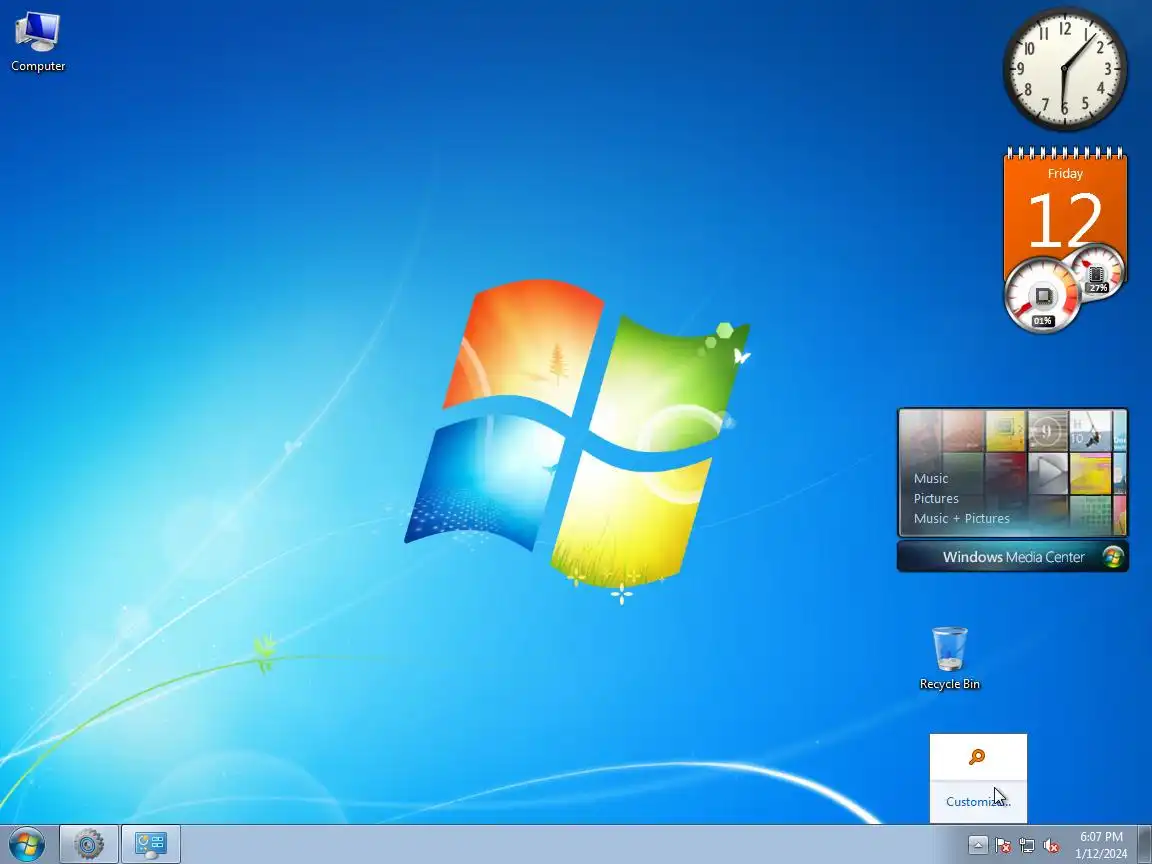Click the Media Center thumbnail mosaic
The width and height of the screenshot is (1152, 864).
[1012, 472]
